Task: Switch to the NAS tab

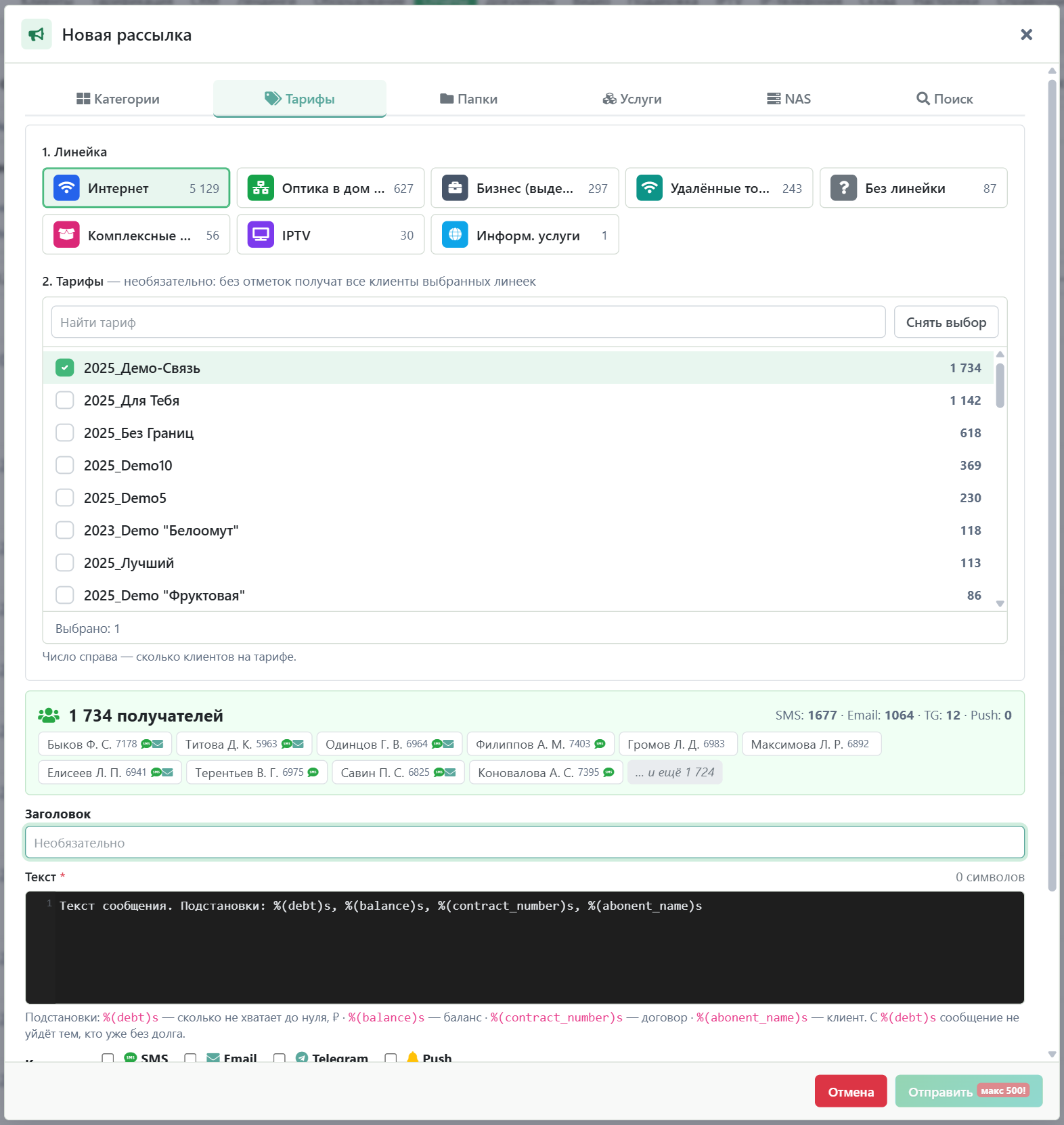Action: point(789,99)
